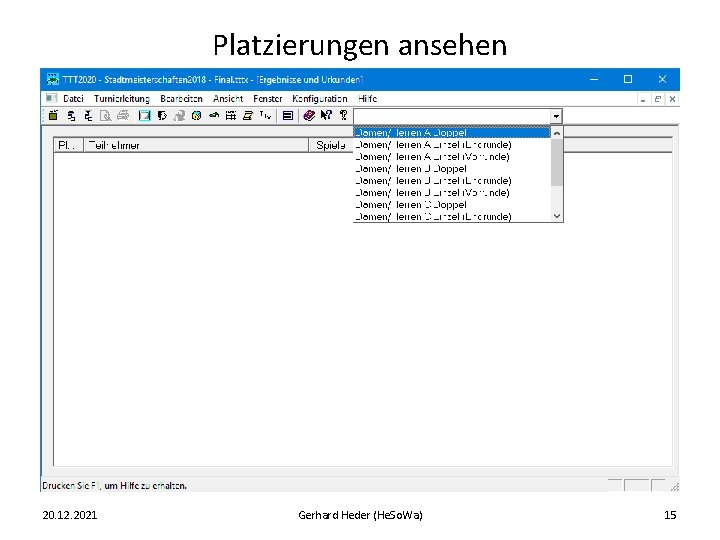Viewport: 720px width, 540px height.
Task: Select Damen/Herren A Doppel in list
Action: pyautogui.click(x=452, y=133)
